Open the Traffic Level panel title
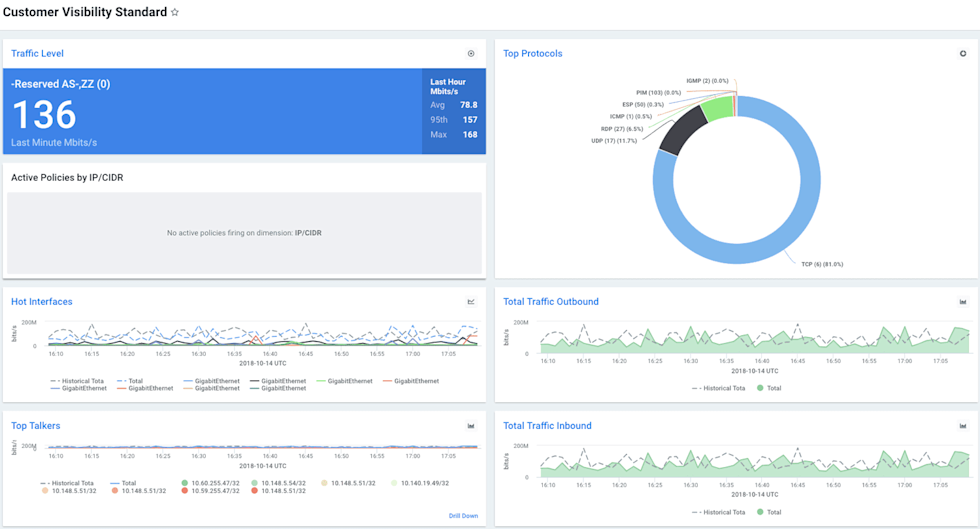Viewport: 980px width, 529px height. (38, 54)
